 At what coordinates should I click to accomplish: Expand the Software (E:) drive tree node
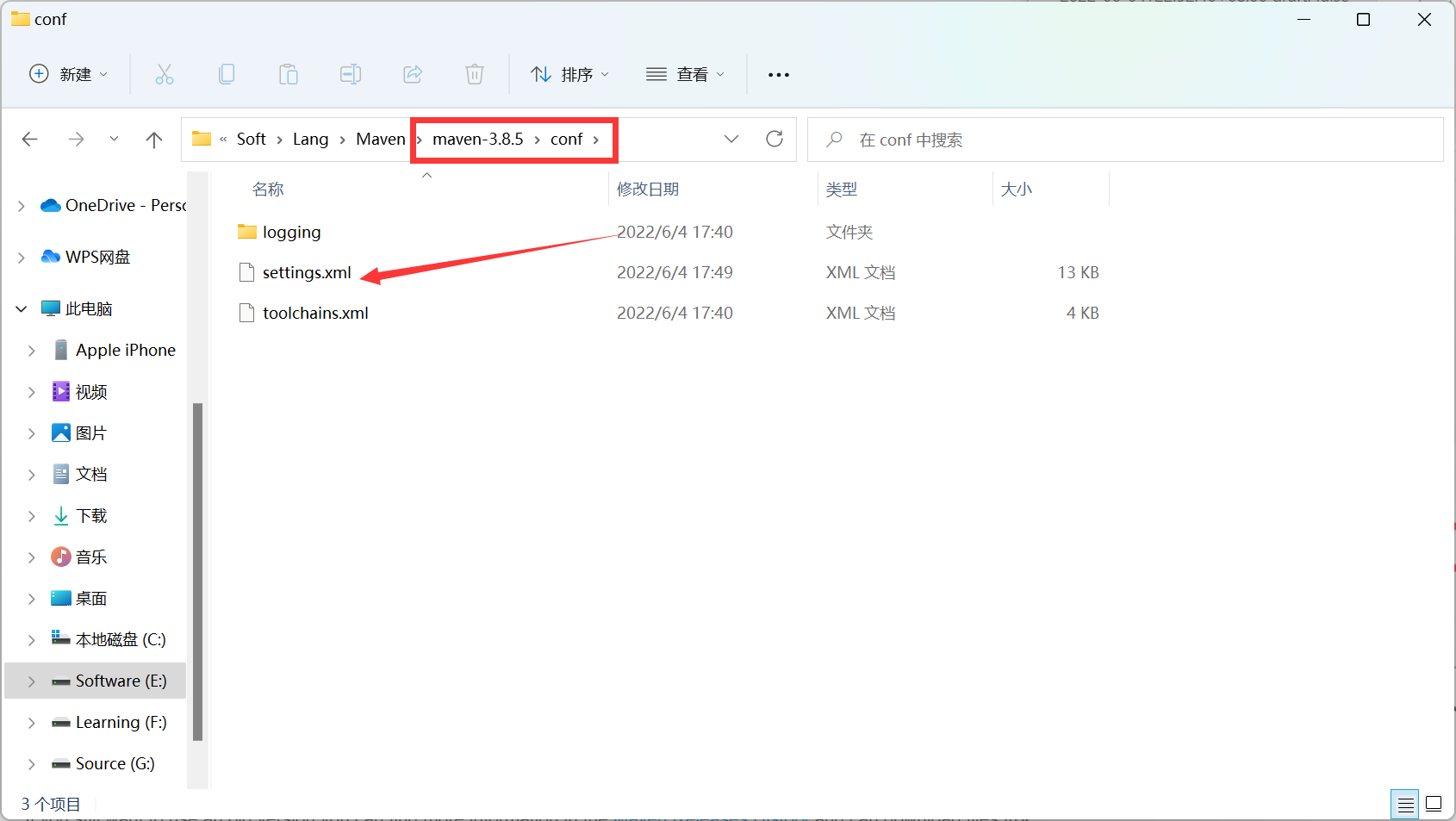(32, 681)
